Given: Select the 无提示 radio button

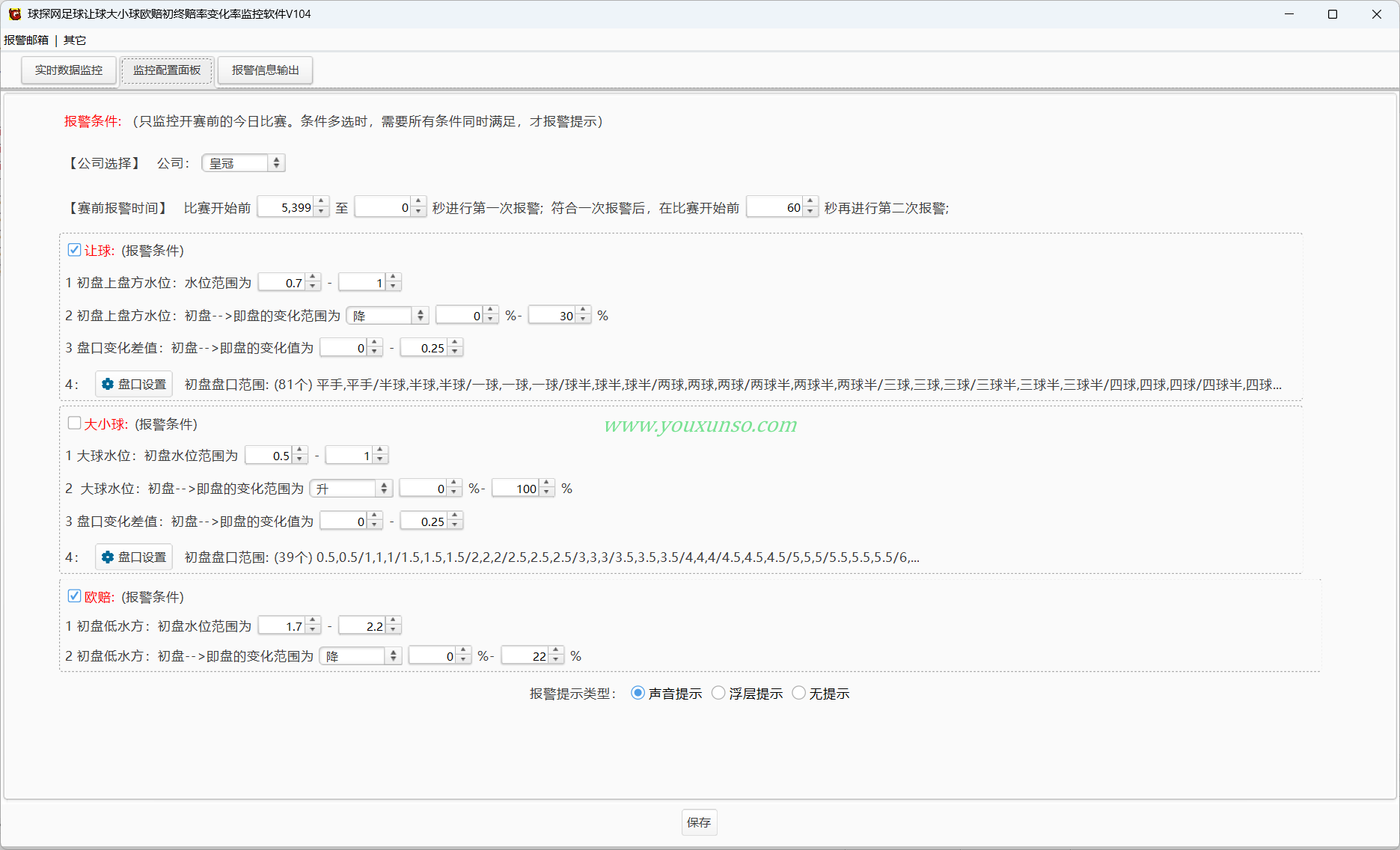Looking at the screenshot, I should 798,693.
